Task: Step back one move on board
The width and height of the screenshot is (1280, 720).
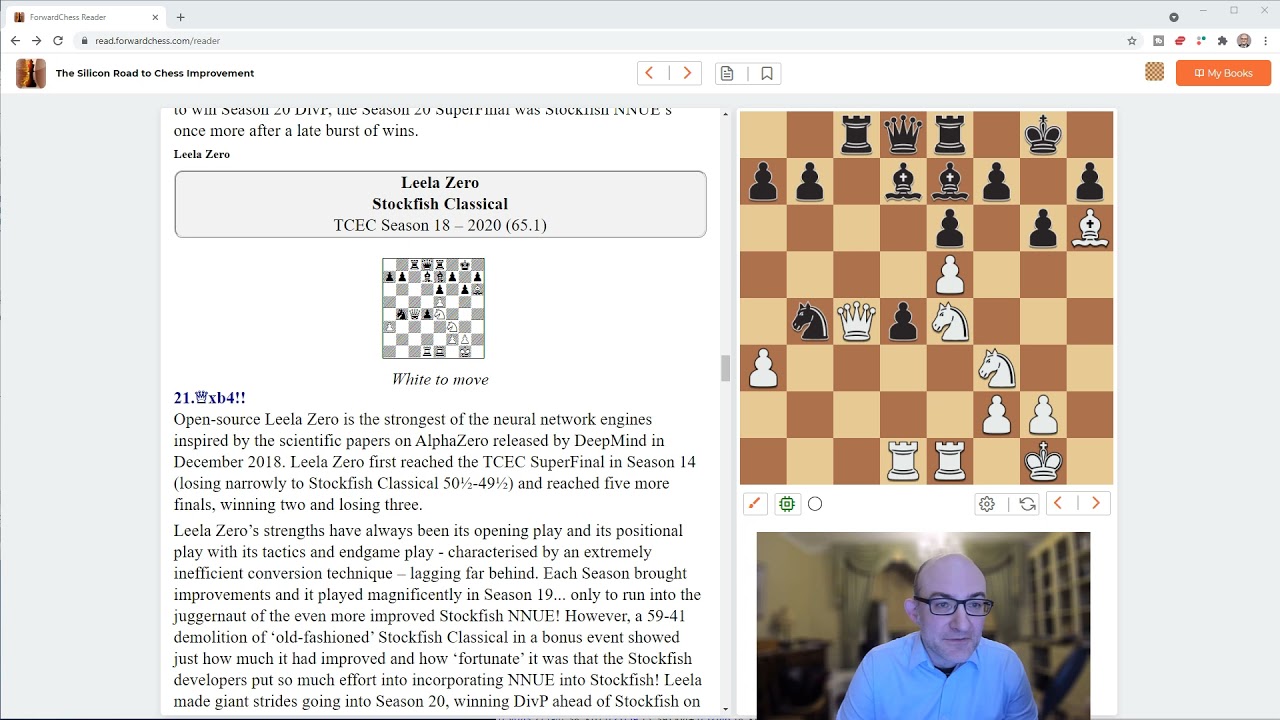Action: click(1058, 504)
